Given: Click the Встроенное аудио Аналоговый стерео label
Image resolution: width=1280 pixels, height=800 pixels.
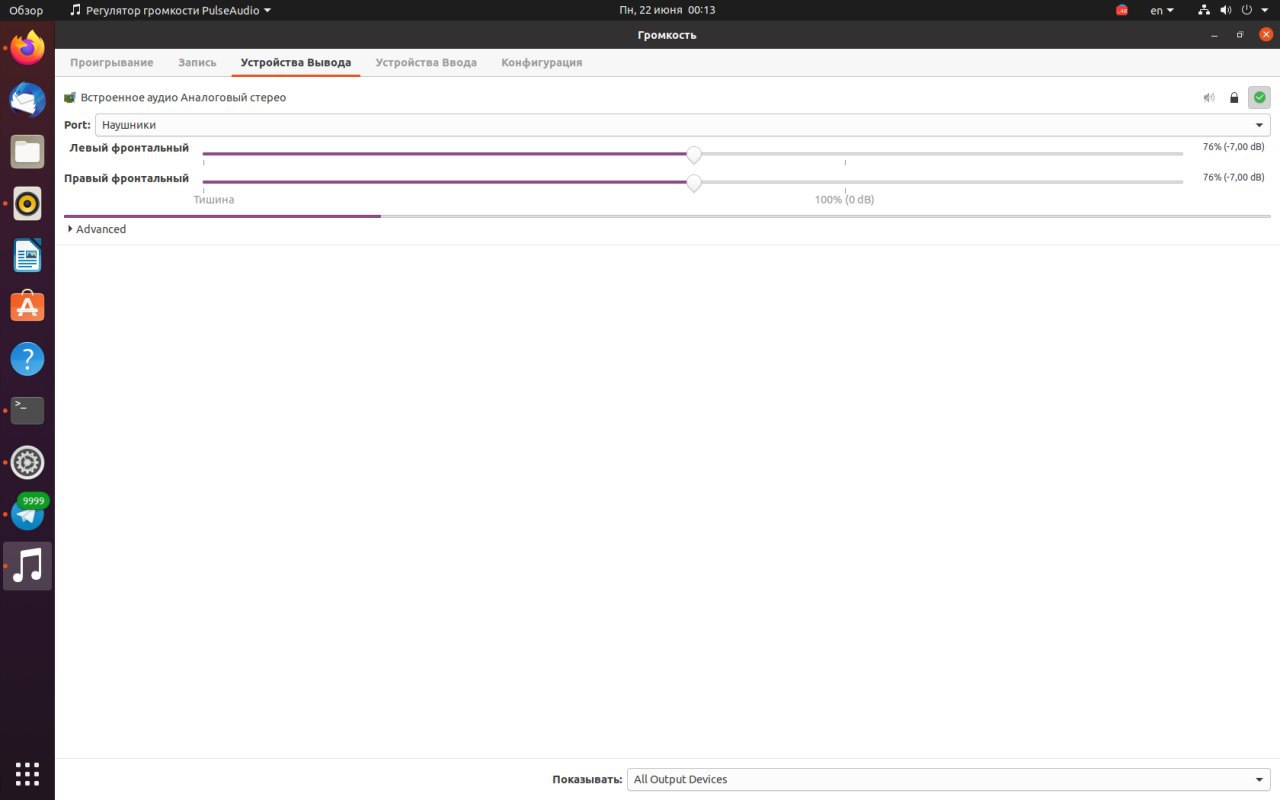Looking at the screenshot, I should coord(183,98).
